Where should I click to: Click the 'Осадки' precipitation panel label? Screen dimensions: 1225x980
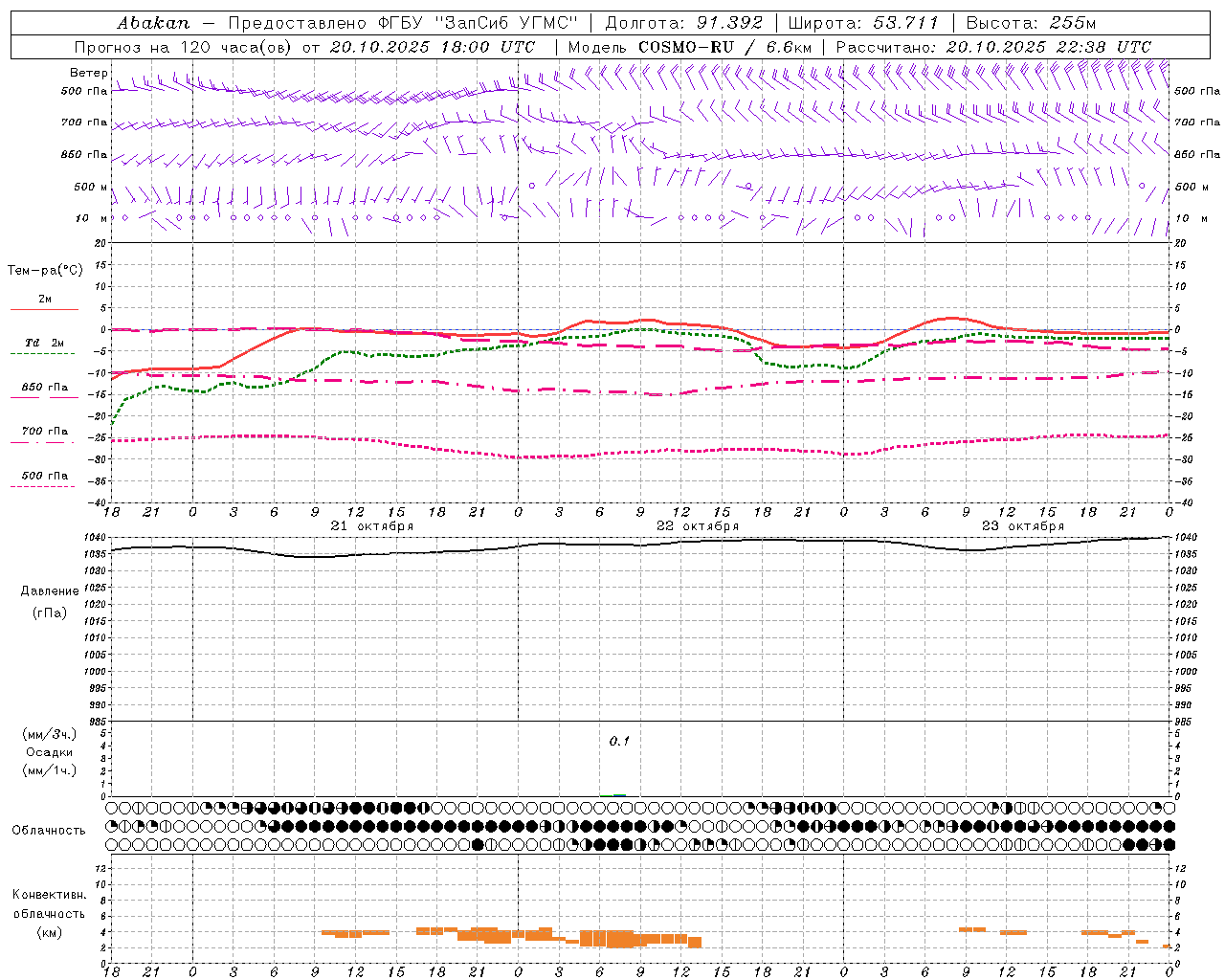pos(50,752)
